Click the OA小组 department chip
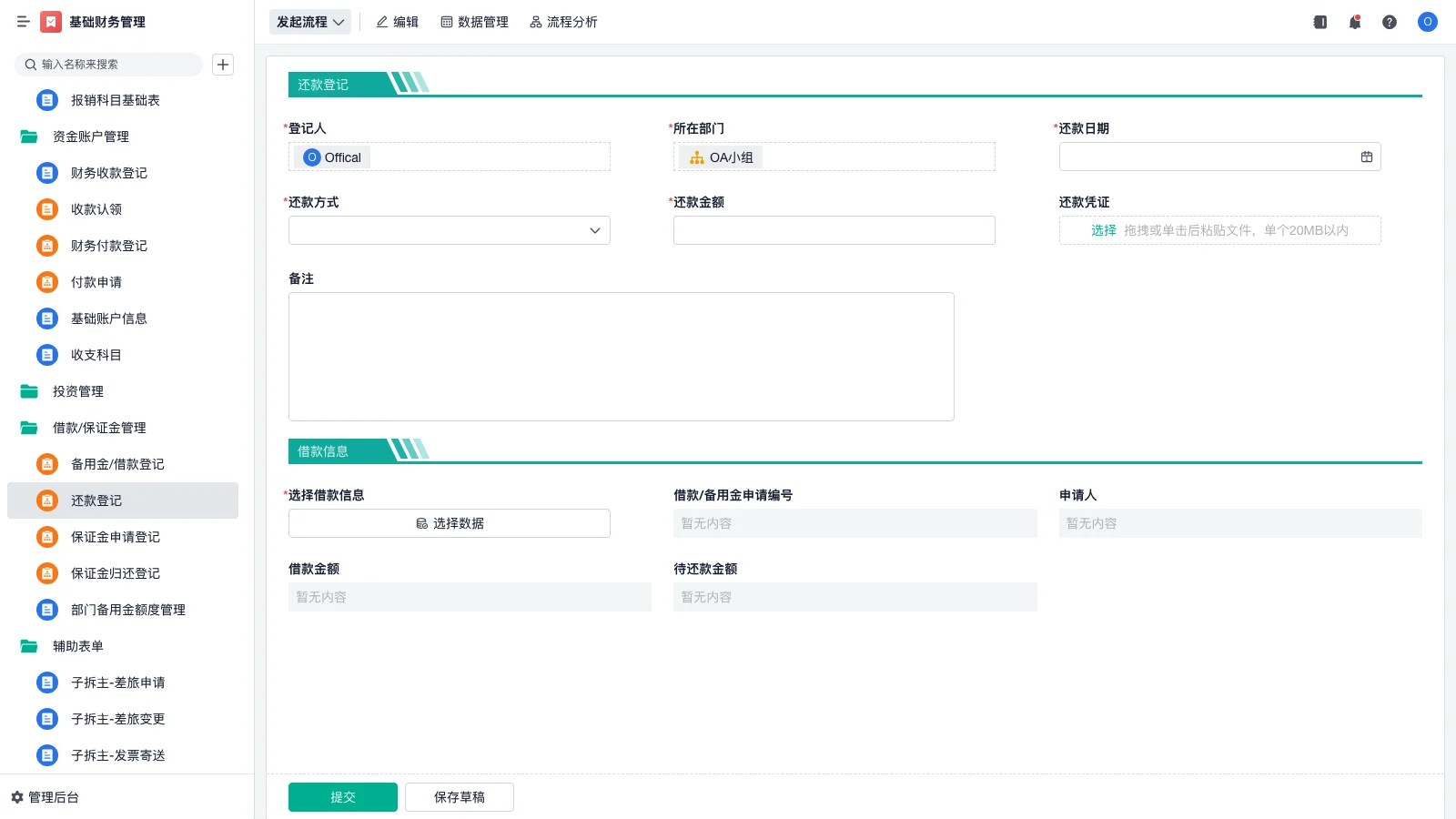The image size is (1456, 819). (x=721, y=157)
